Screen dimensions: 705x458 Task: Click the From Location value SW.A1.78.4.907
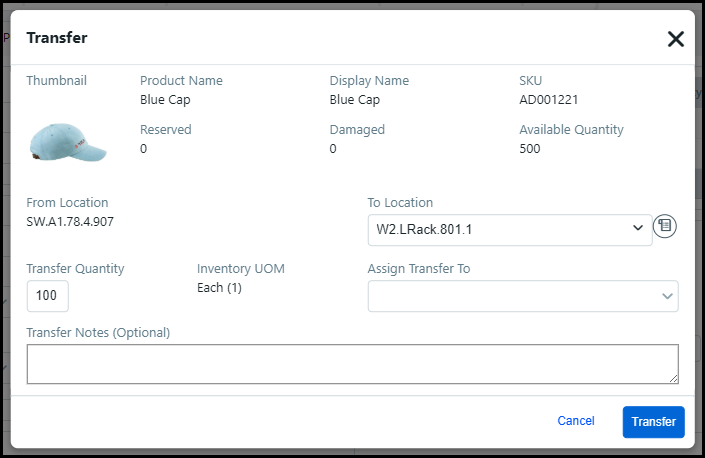pyautogui.click(x=70, y=221)
